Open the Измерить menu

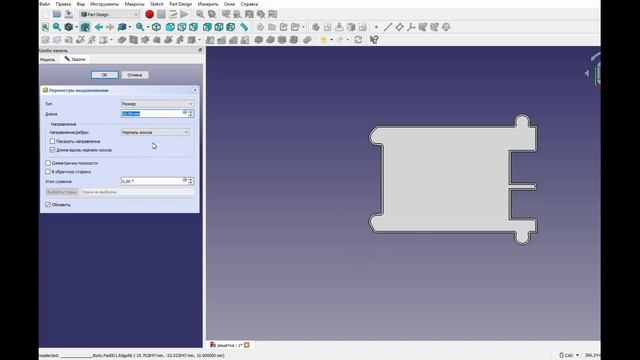(208, 4)
